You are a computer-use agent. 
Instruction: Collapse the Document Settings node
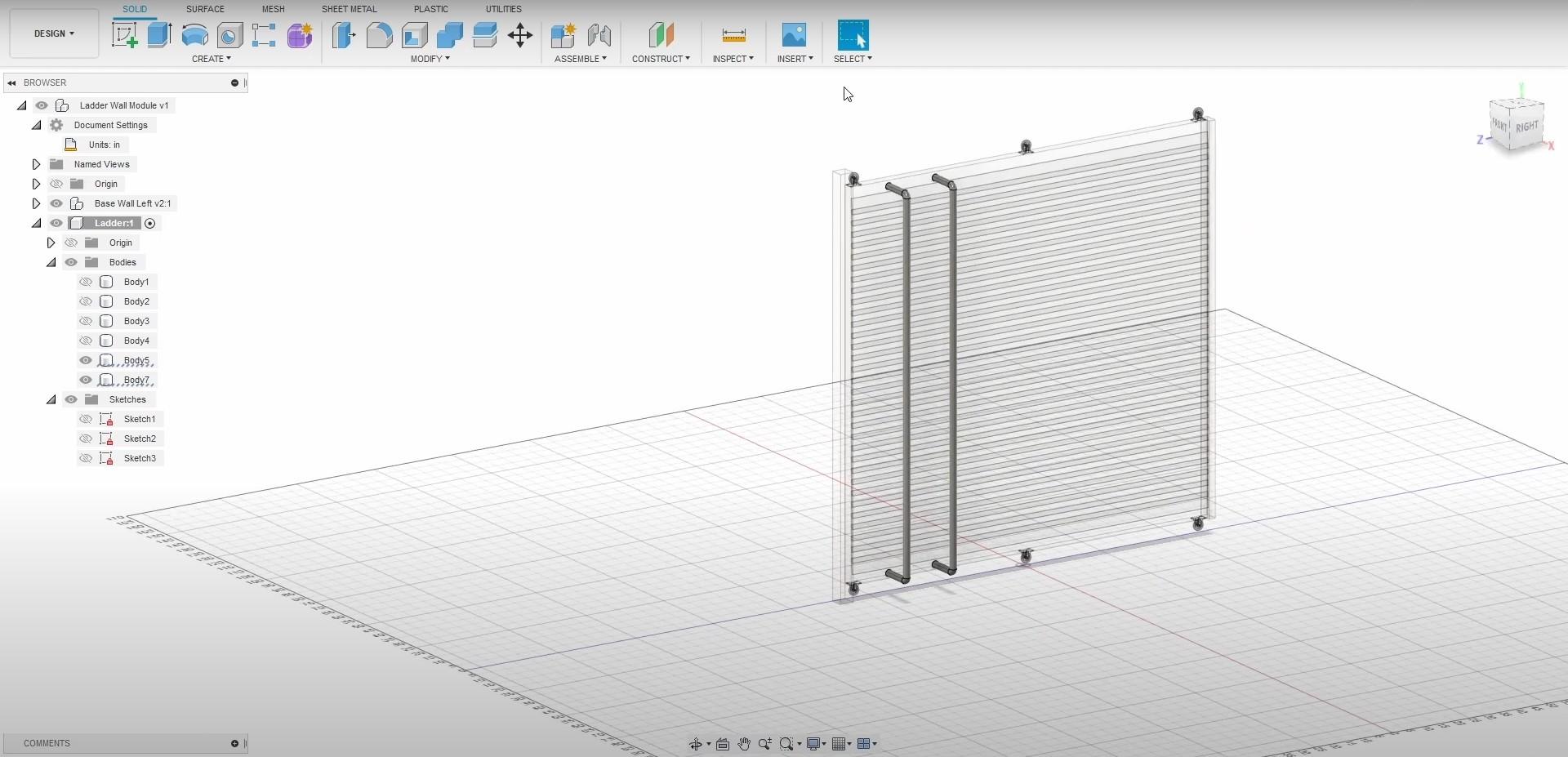tap(37, 125)
